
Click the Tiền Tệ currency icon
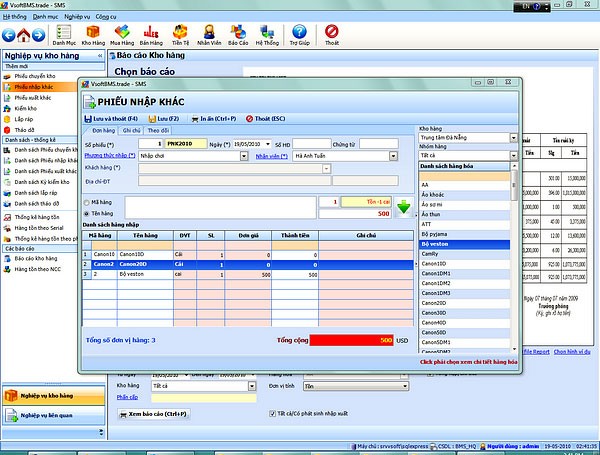click(x=180, y=37)
